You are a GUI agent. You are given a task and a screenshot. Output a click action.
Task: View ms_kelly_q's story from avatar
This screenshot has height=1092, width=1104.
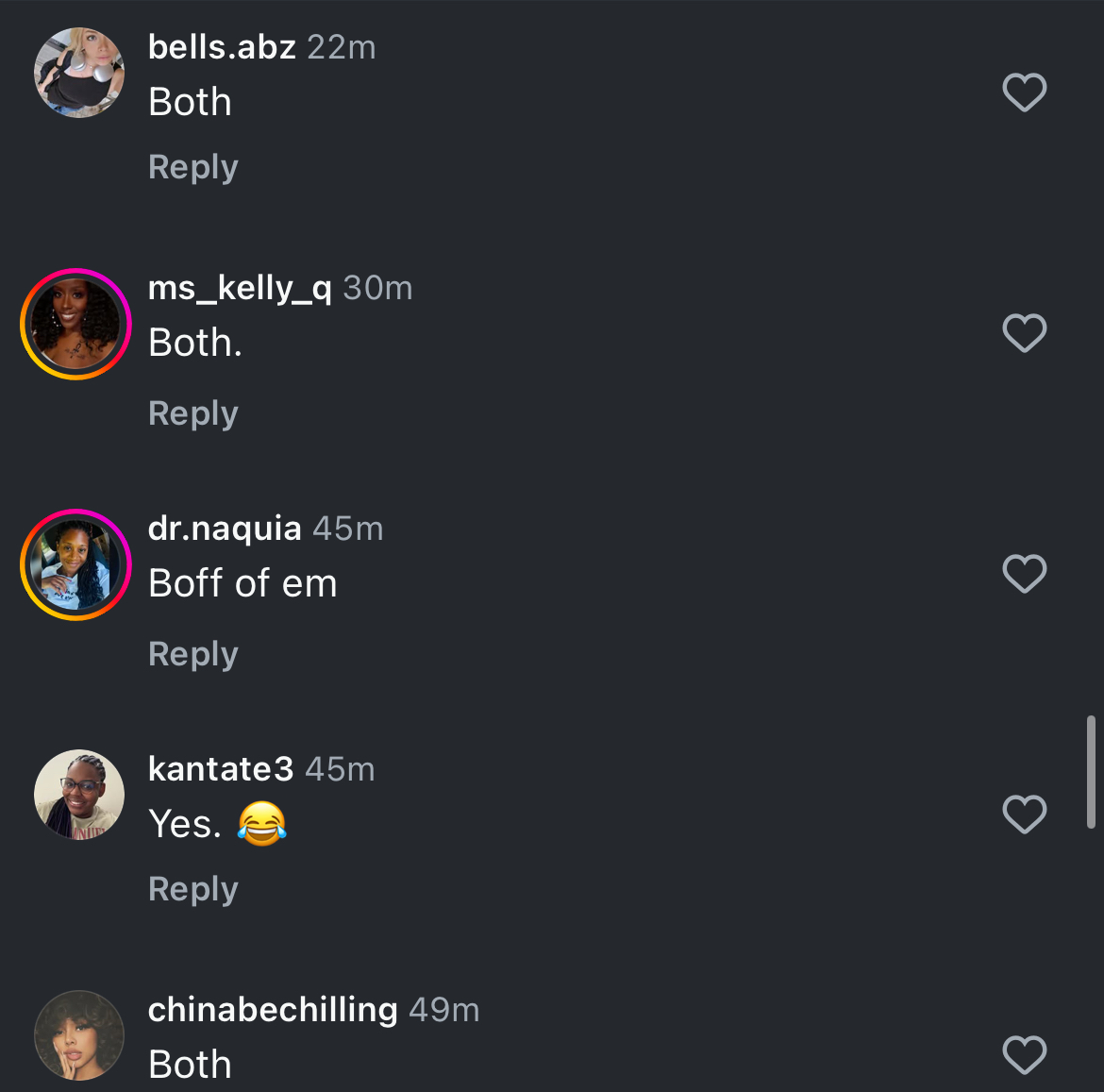tap(75, 324)
